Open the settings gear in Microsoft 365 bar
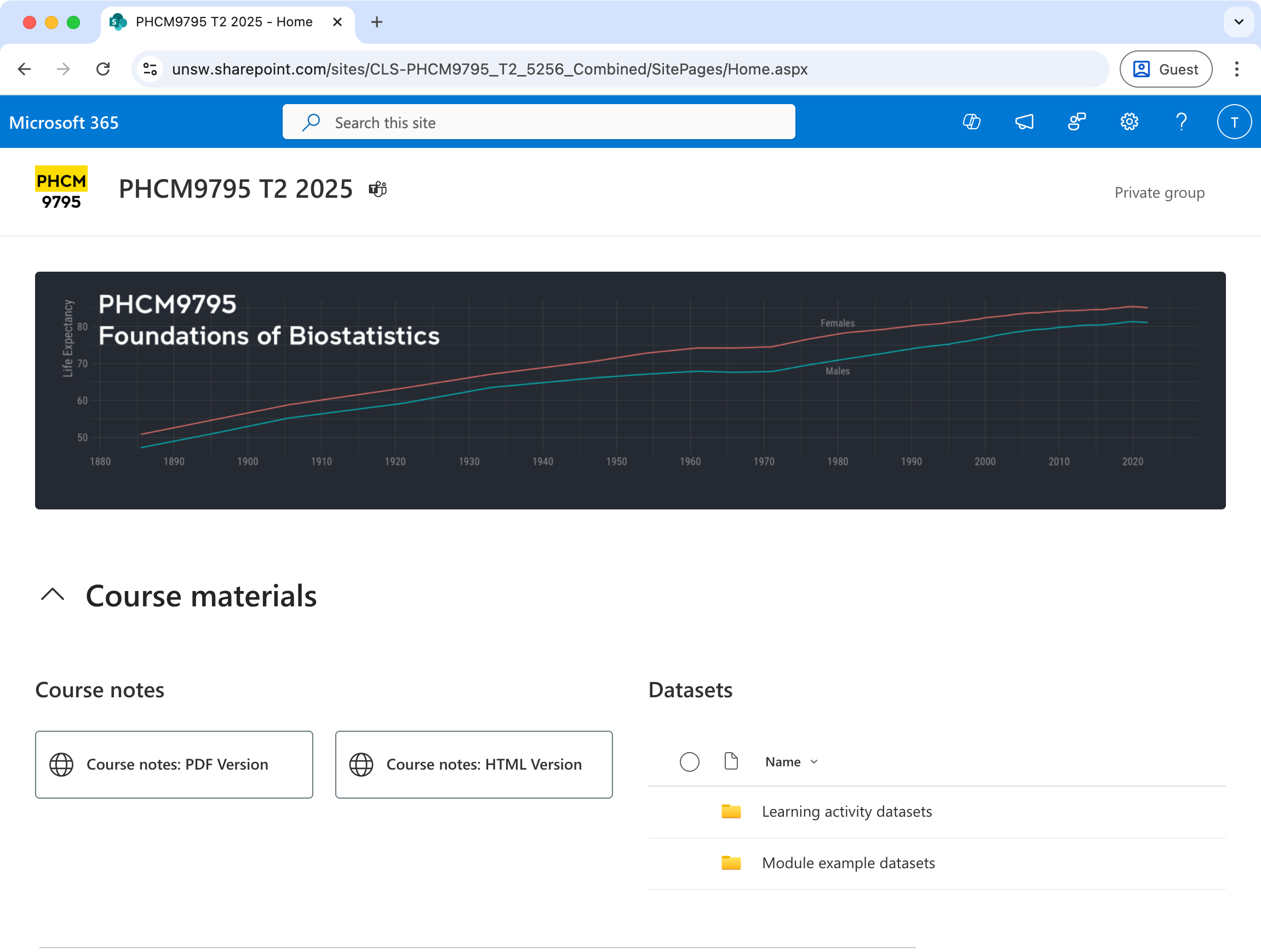Screen dimensions: 1261x952 tap(1129, 122)
